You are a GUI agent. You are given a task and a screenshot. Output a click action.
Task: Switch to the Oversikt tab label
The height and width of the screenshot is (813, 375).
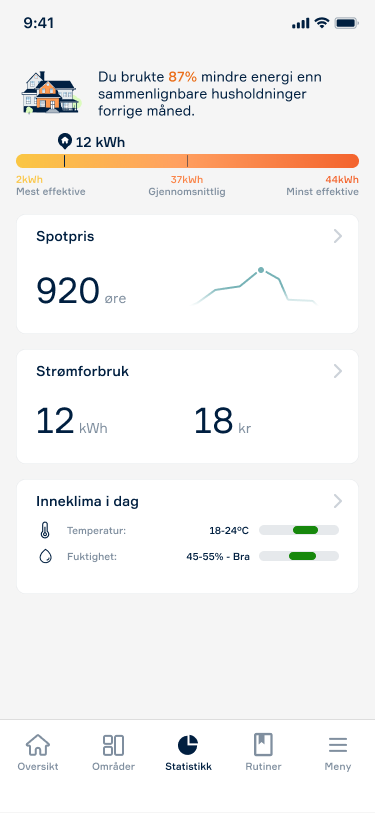coord(38,767)
